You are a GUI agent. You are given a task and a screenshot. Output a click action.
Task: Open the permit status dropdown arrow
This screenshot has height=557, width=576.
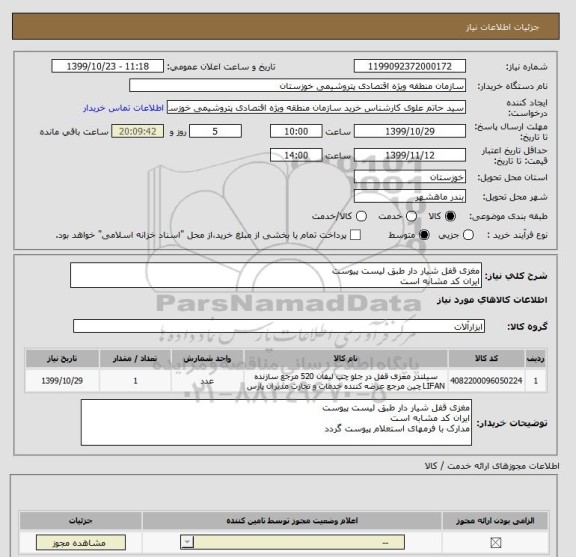click(x=187, y=542)
